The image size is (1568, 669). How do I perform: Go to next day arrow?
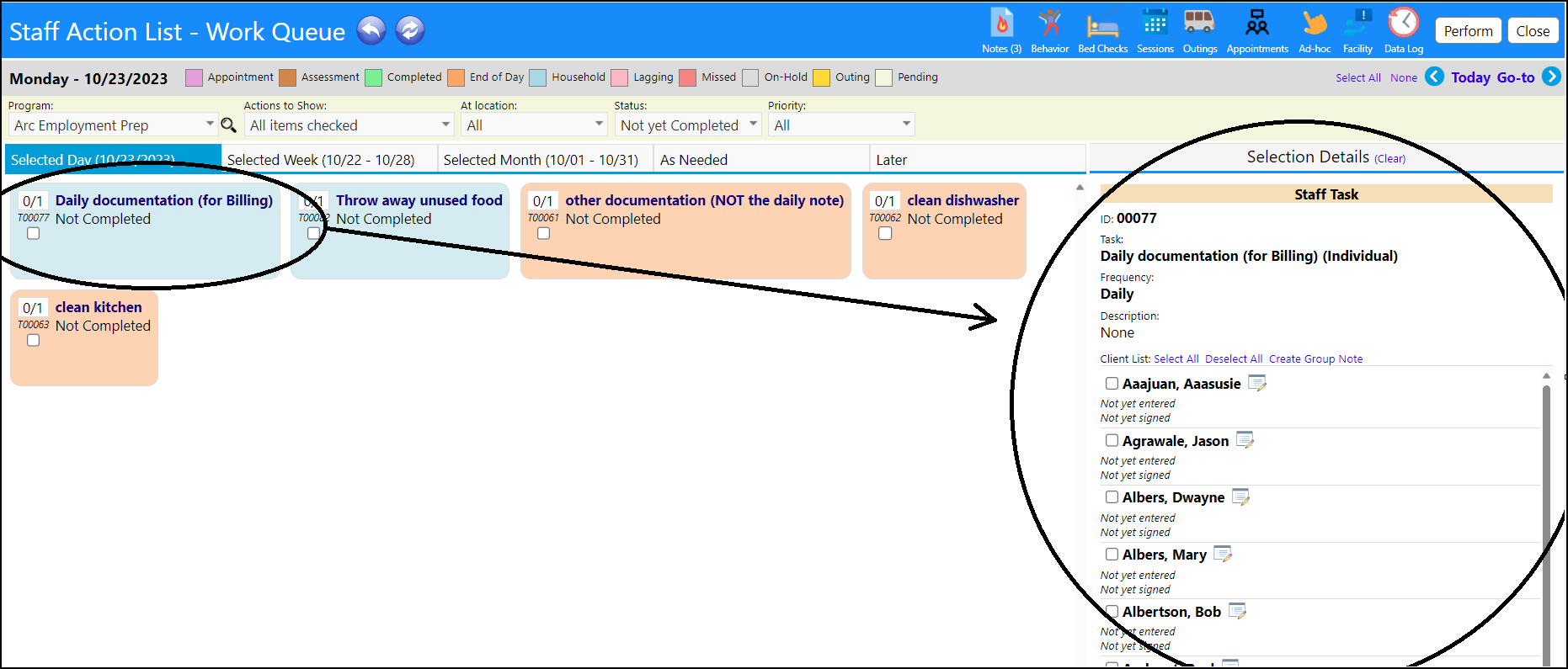click(x=1551, y=77)
